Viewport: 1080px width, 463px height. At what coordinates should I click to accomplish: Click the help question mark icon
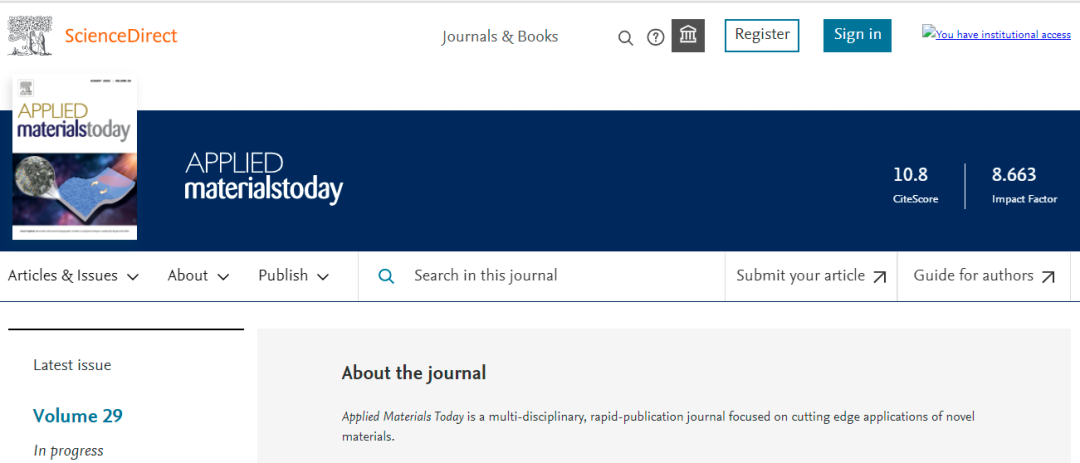point(656,38)
